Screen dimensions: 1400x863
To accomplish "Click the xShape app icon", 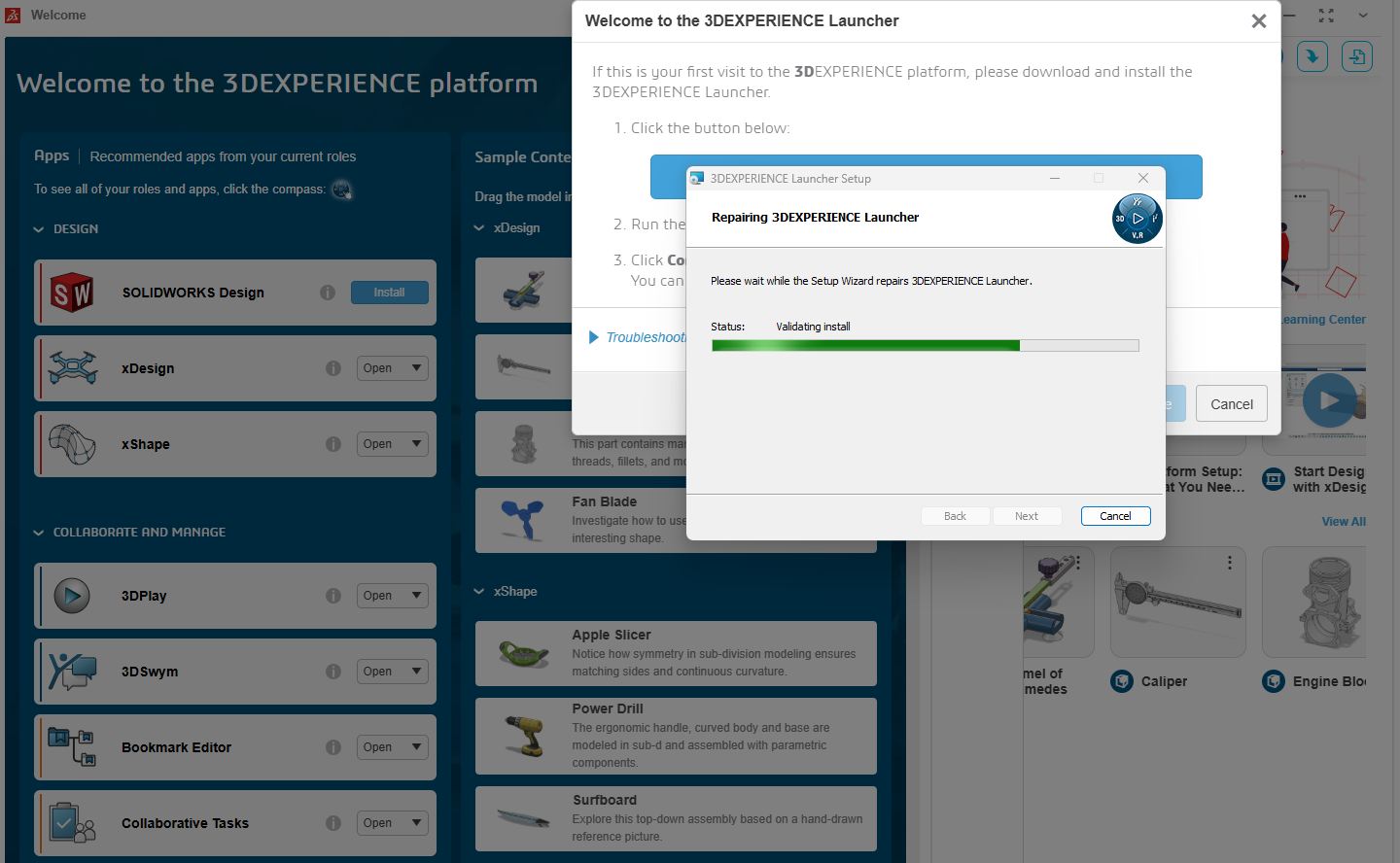I will pyautogui.click(x=72, y=444).
